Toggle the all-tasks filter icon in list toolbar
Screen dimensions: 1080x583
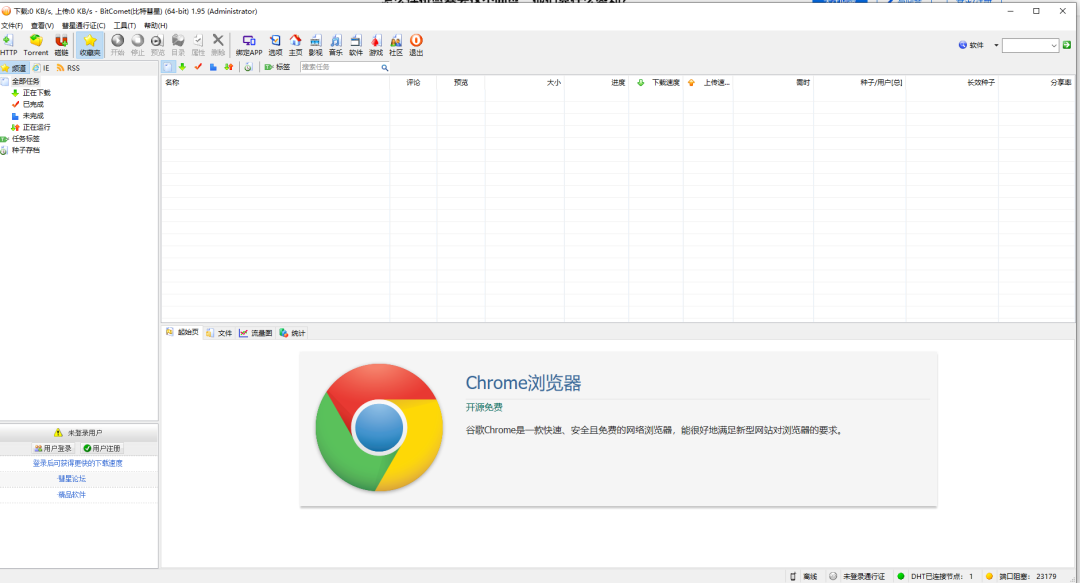point(168,67)
